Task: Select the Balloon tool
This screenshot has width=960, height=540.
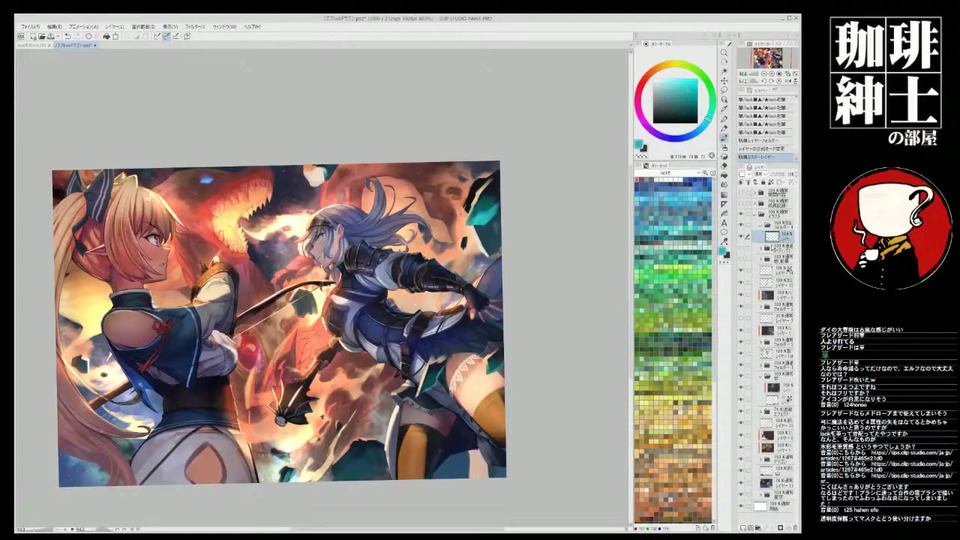Action: click(x=724, y=233)
